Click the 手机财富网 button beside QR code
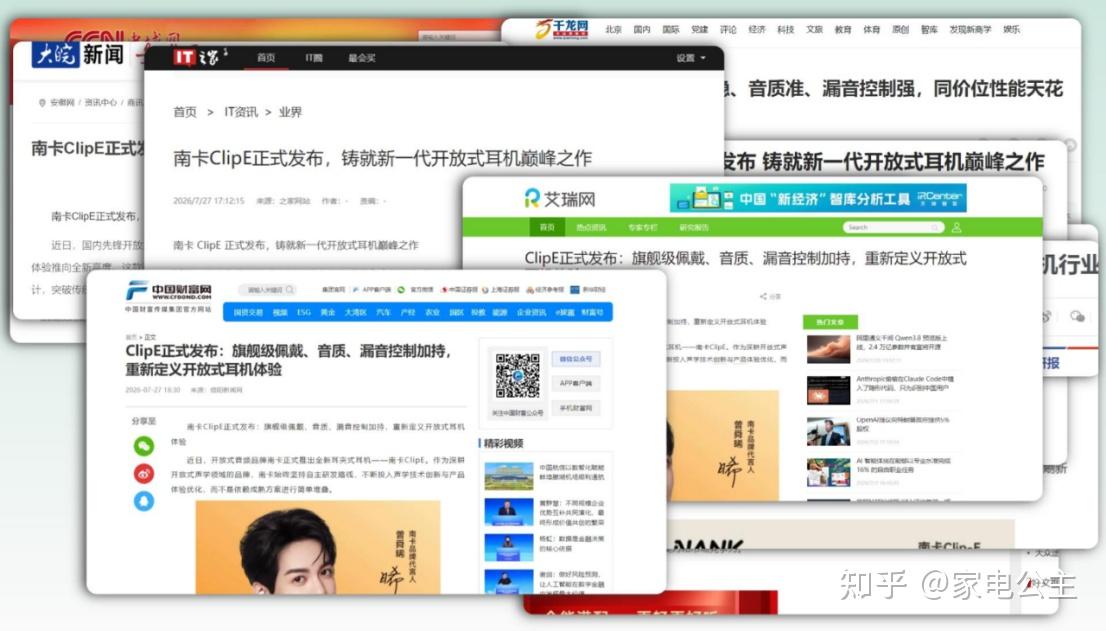 (x=576, y=408)
